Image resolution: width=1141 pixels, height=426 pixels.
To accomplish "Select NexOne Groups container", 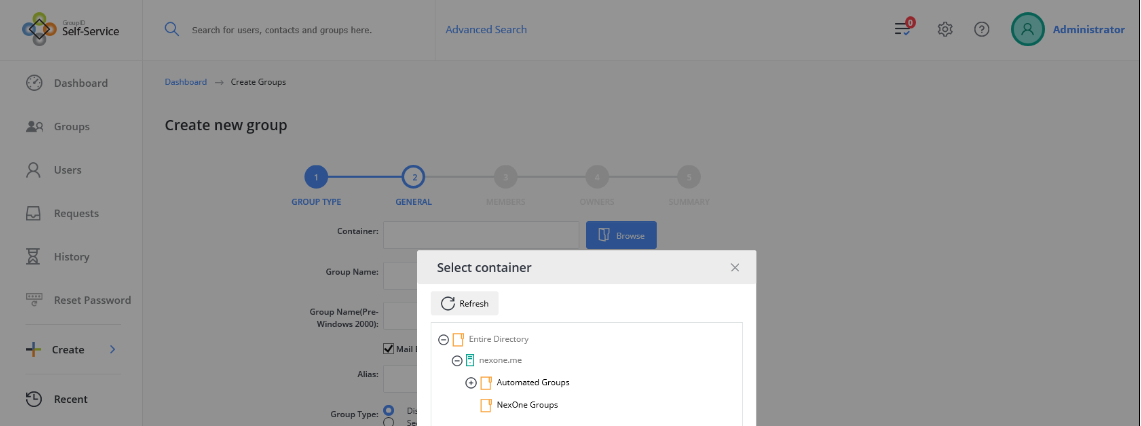I will tap(527, 405).
